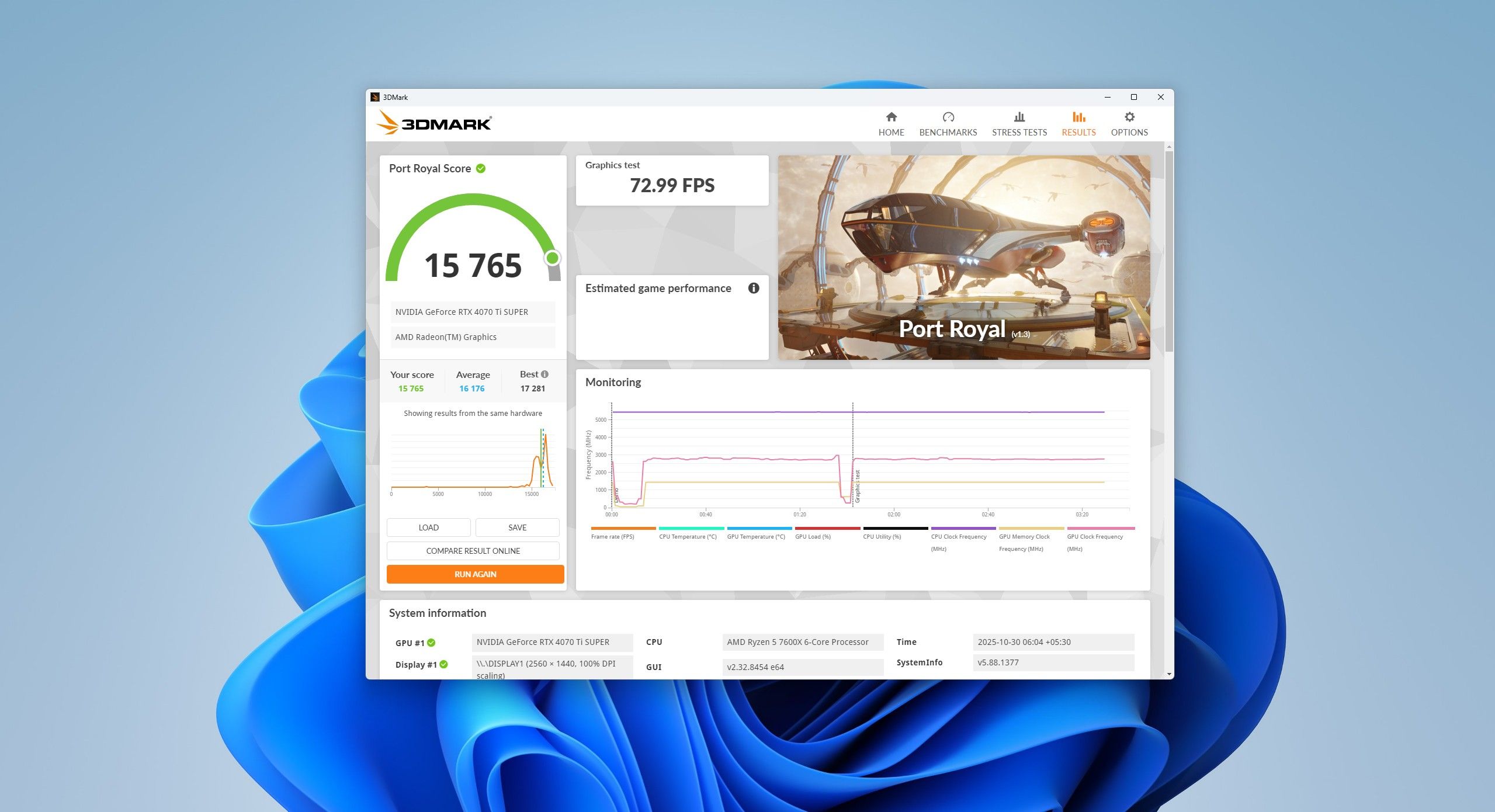Click the vertical scrollbar thumb
The width and height of the screenshot is (1495, 812).
pyautogui.click(x=1168, y=251)
